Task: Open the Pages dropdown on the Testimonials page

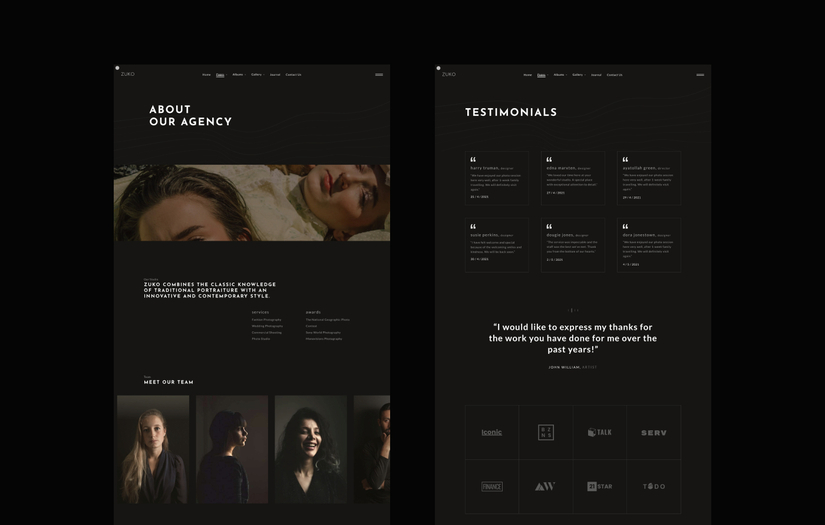Action: pos(542,75)
